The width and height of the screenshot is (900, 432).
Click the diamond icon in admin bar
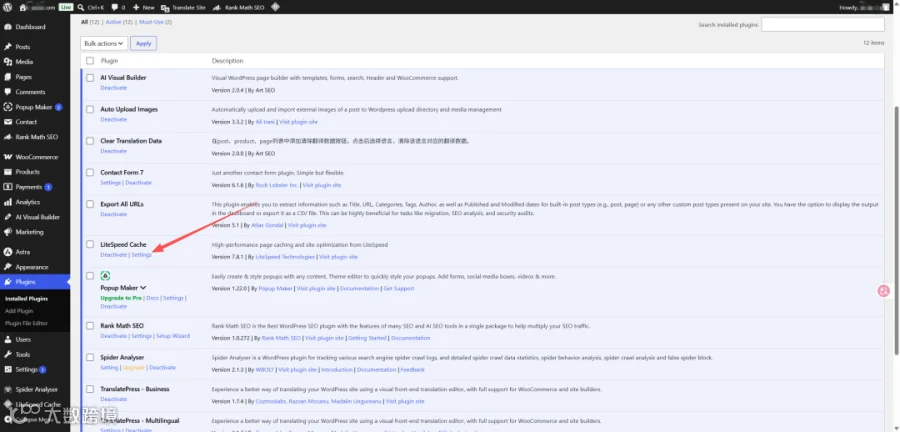pyautogui.click(x=275, y=7)
